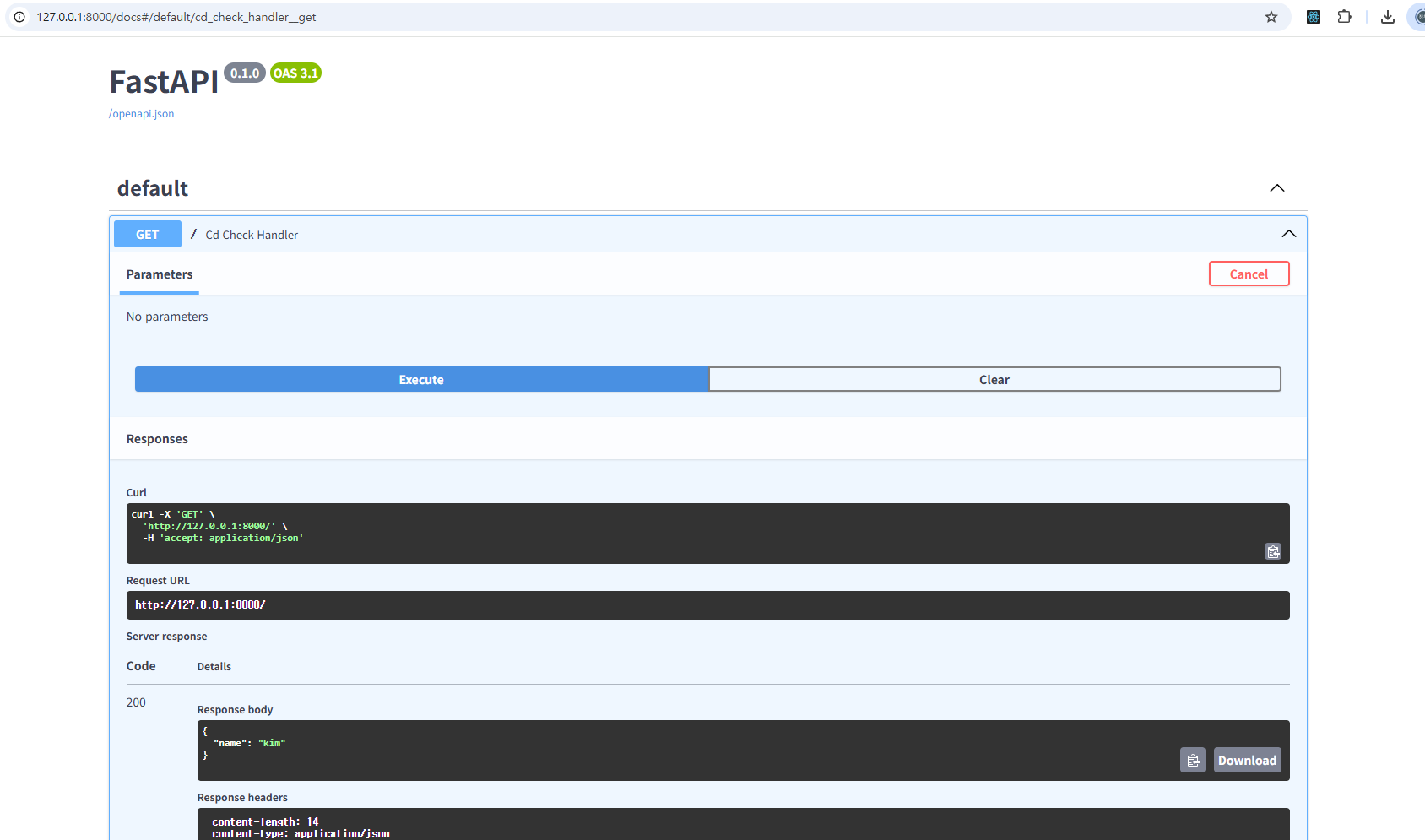Click the 0.1.0 version badge
The width and height of the screenshot is (1425, 840).
[x=245, y=73]
